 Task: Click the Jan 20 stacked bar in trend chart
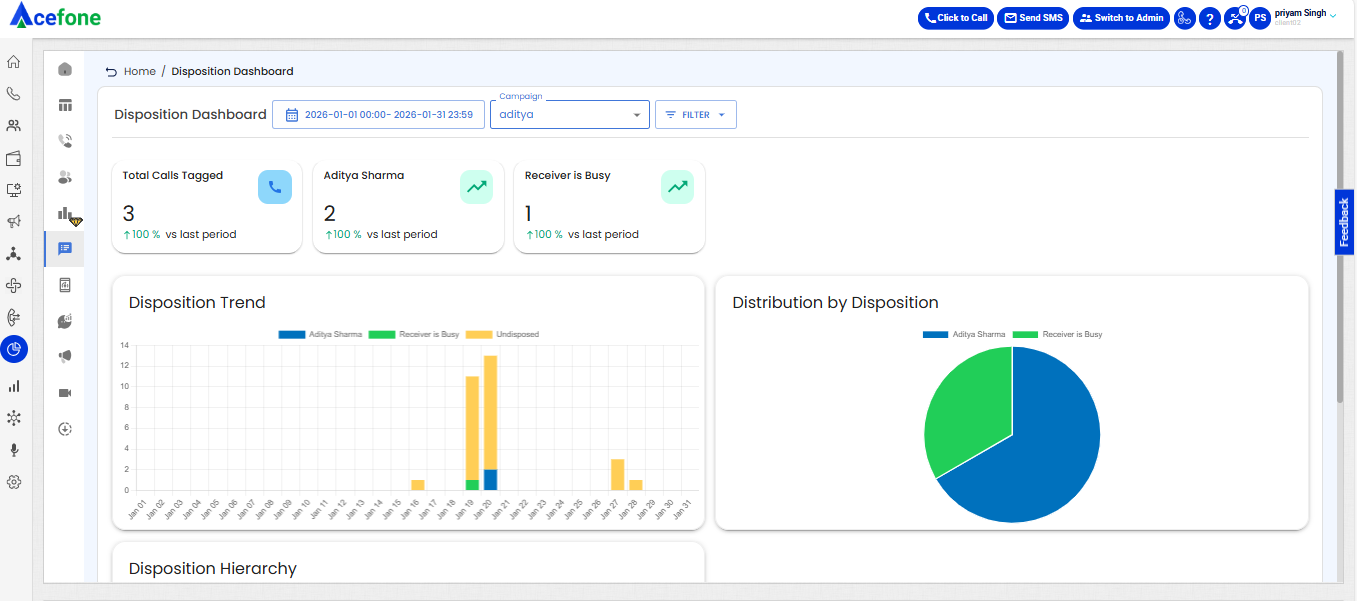pyautogui.click(x=490, y=422)
